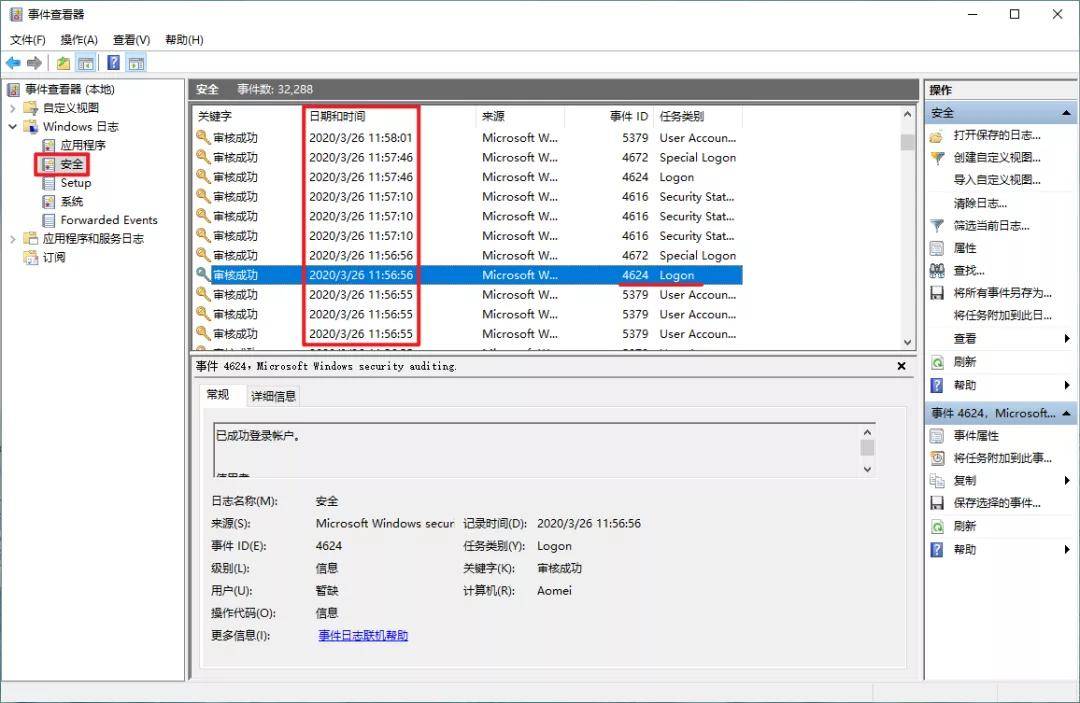Collapse the 安全 actions section header
The height and width of the screenshot is (703, 1080).
coord(1066,113)
